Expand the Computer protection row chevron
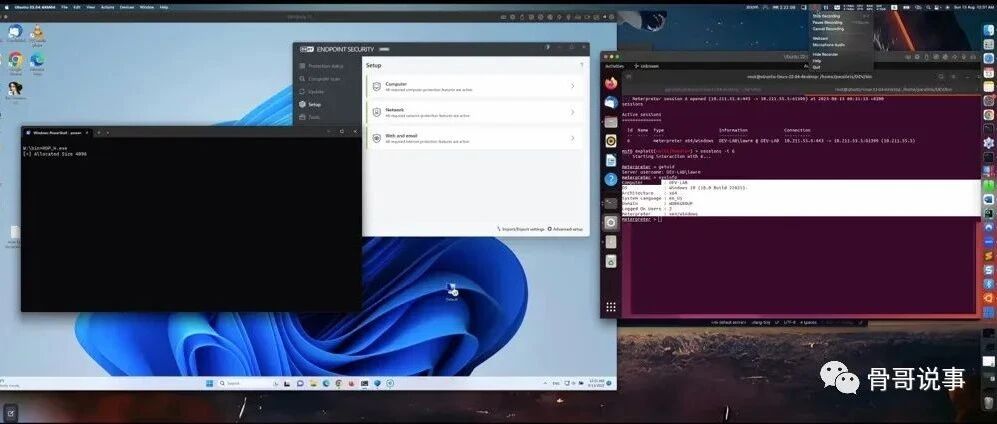The width and height of the screenshot is (997, 424). point(572,86)
